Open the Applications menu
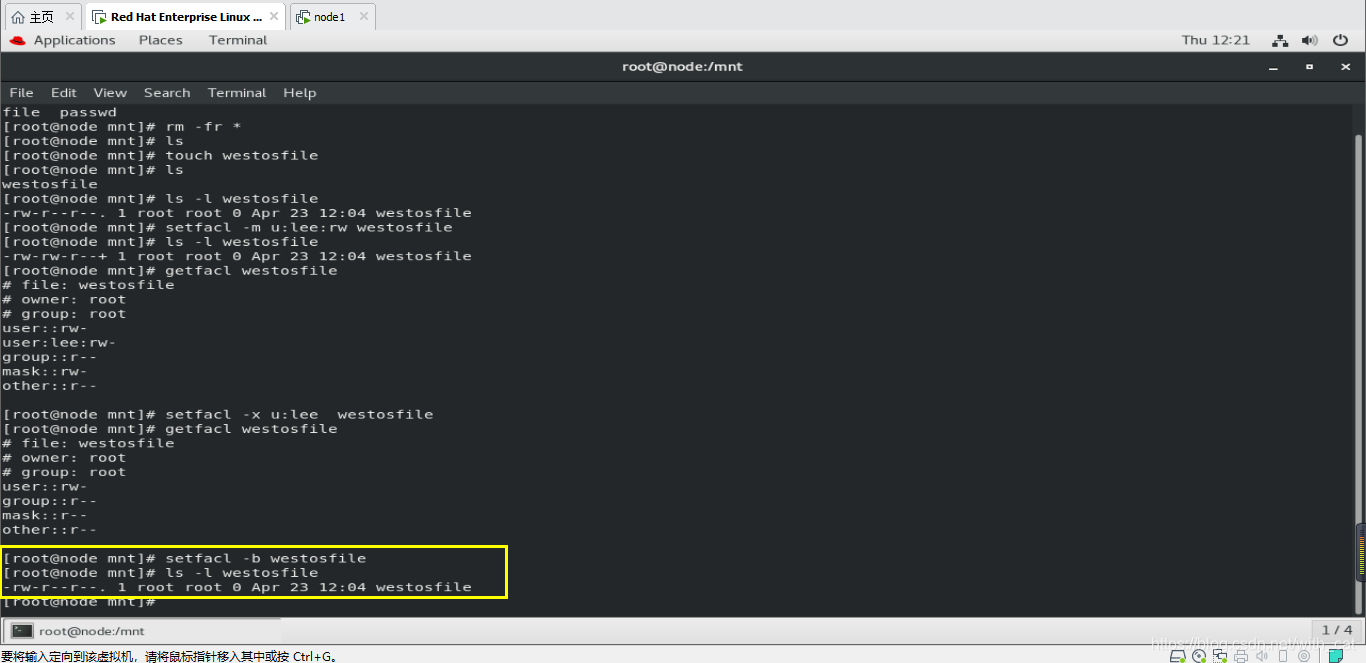The width and height of the screenshot is (1366, 663). tap(74, 40)
